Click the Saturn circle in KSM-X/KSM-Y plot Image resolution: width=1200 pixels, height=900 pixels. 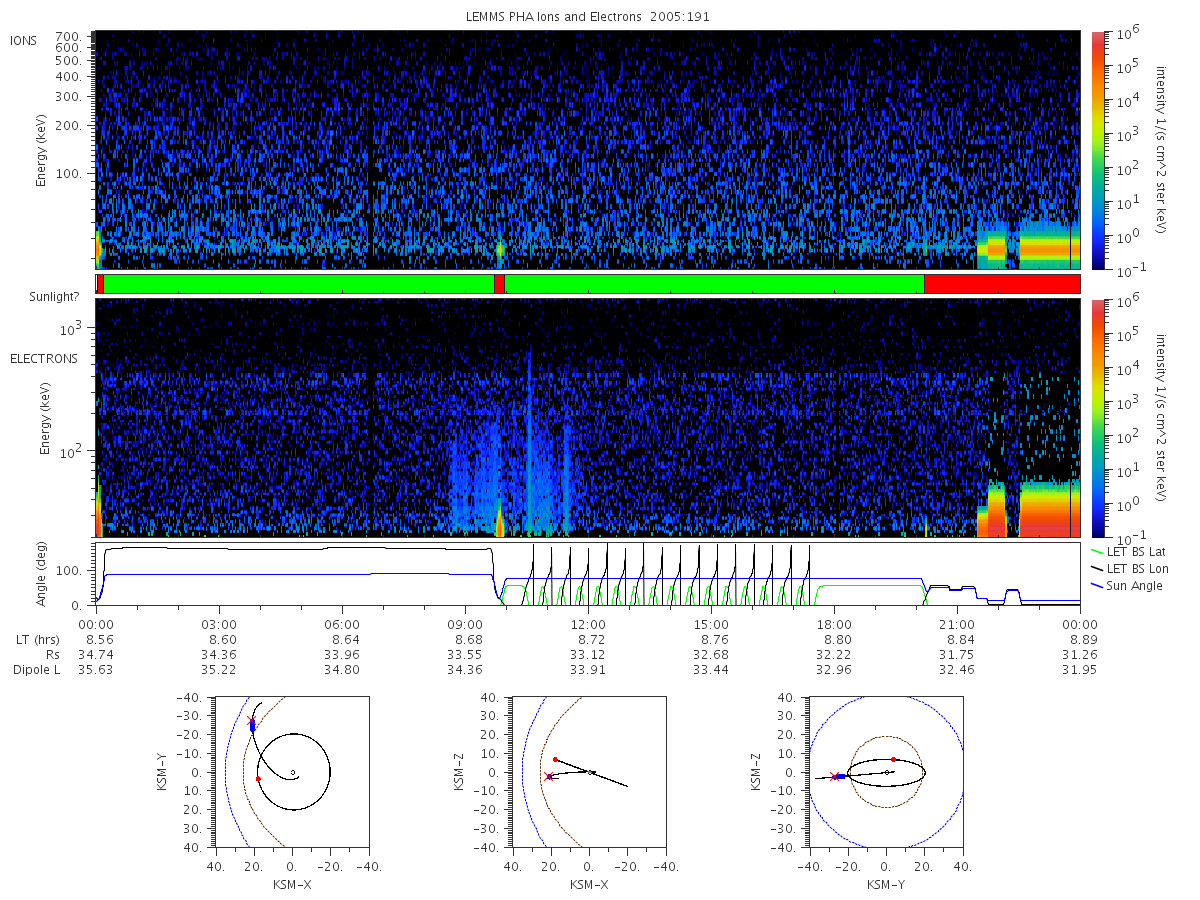(x=292, y=772)
